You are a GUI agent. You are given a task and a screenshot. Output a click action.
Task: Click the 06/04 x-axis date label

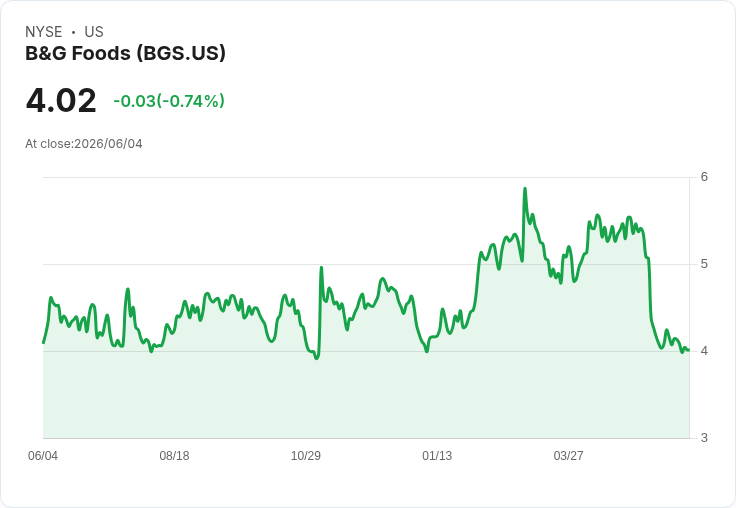(x=43, y=455)
